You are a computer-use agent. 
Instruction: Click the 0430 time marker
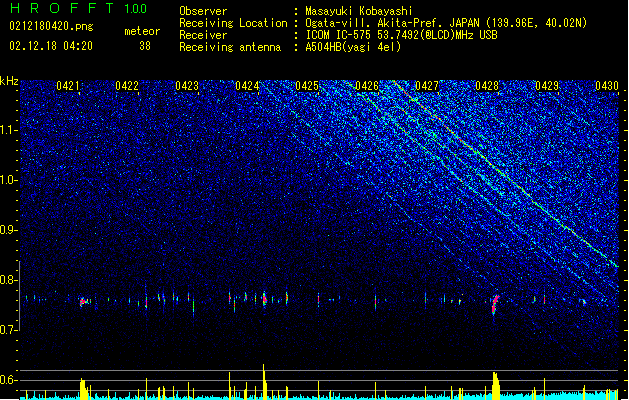pyautogui.click(x=607, y=86)
